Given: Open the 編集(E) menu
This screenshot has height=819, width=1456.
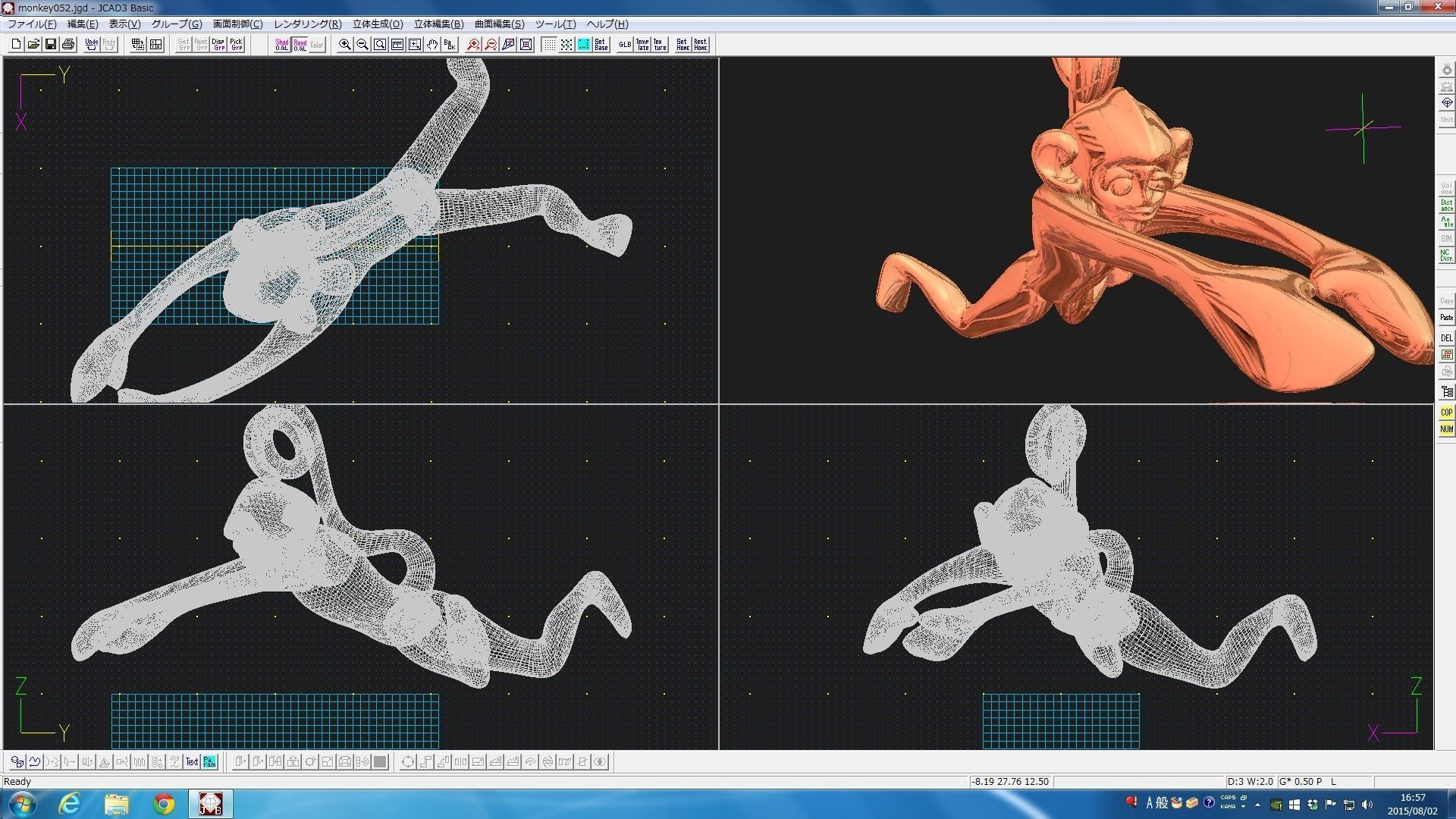Looking at the screenshot, I should pos(83,24).
